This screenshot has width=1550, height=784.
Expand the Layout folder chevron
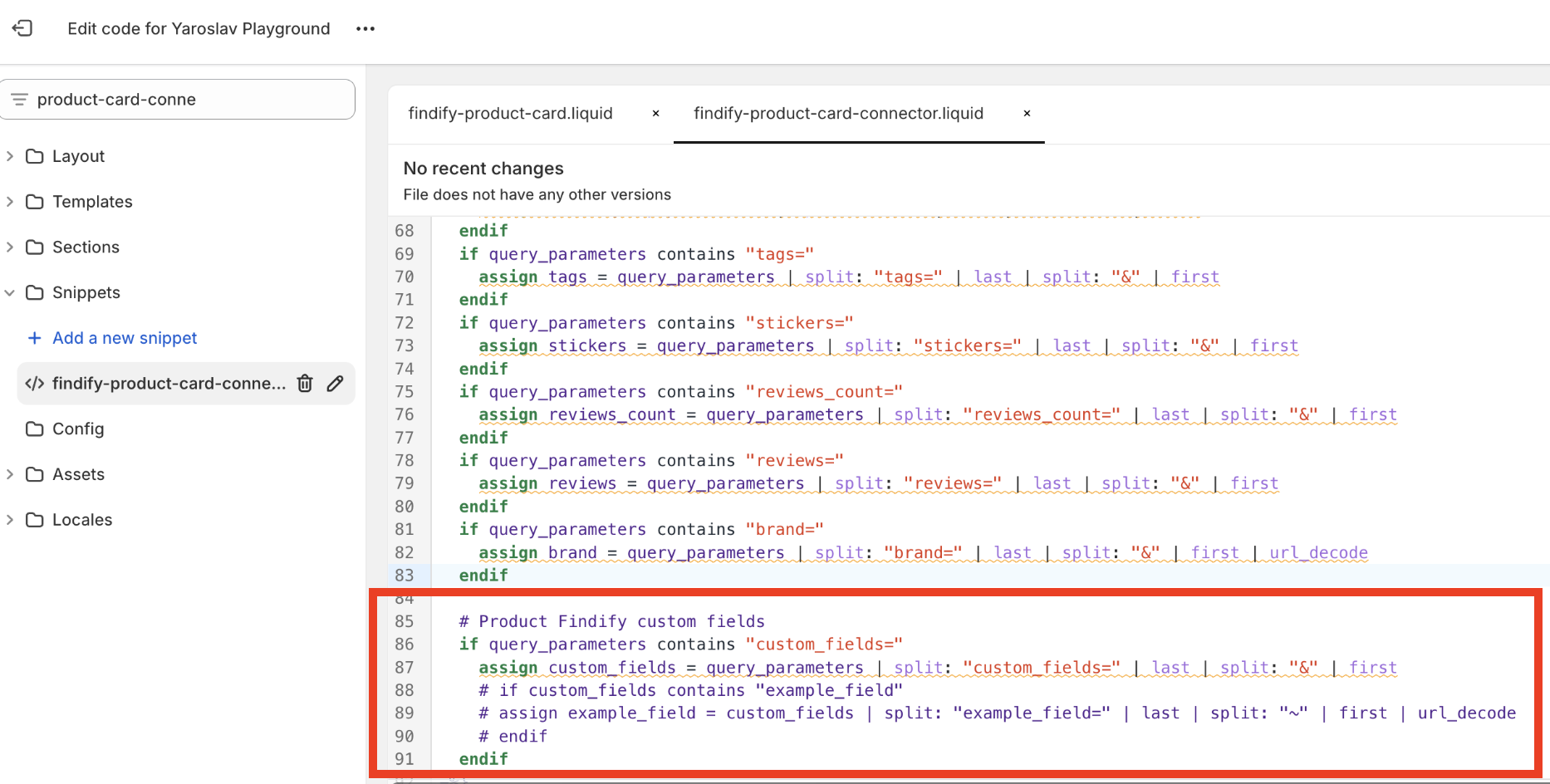pos(10,156)
